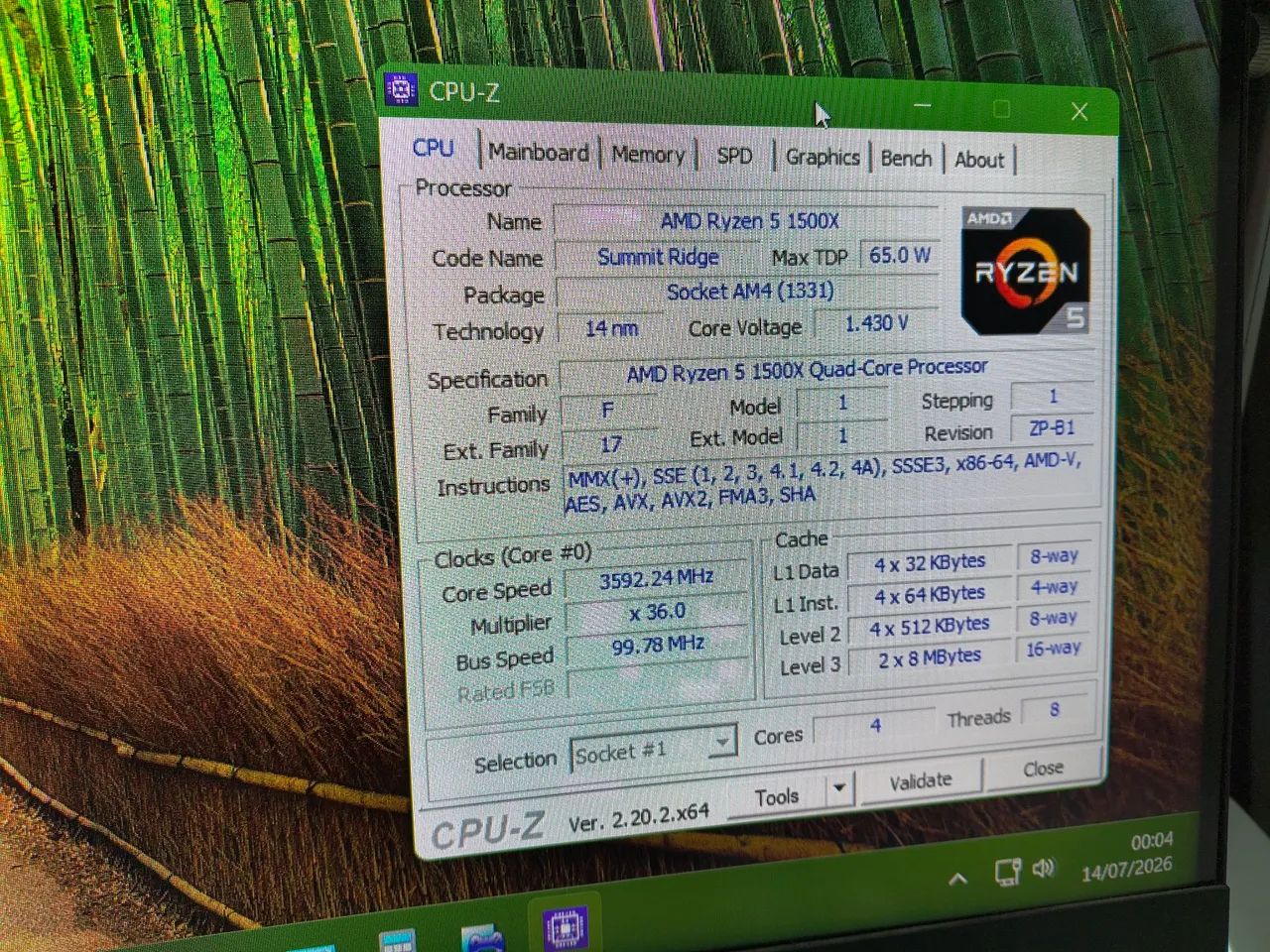
Task: Click the 1.430 V core voltage value
Action: click(876, 323)
